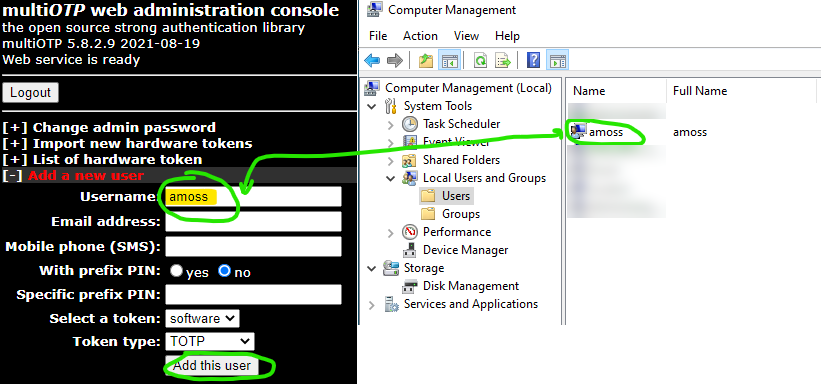Click the Up one level folder icon
Screen dimensions: 822x384
pos(426,61)
